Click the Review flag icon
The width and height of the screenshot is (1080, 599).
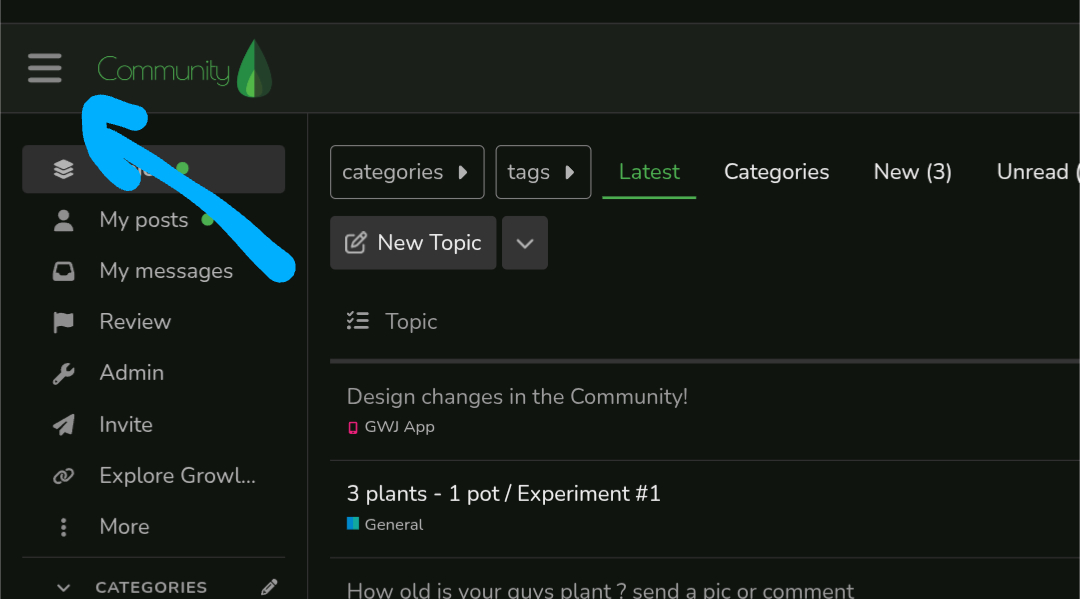(64, 322)
